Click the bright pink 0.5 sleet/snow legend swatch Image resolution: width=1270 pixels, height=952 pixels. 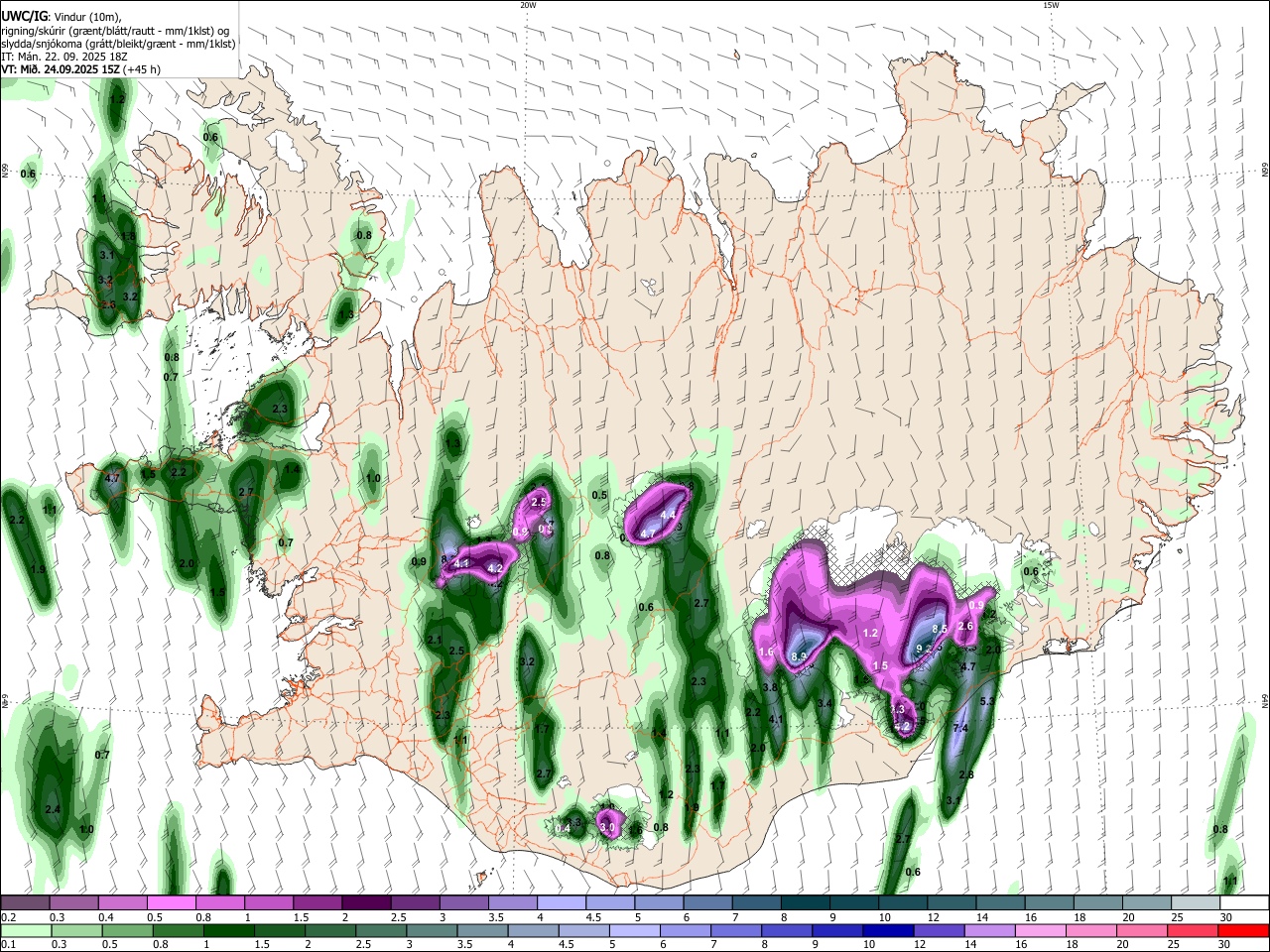172,902
